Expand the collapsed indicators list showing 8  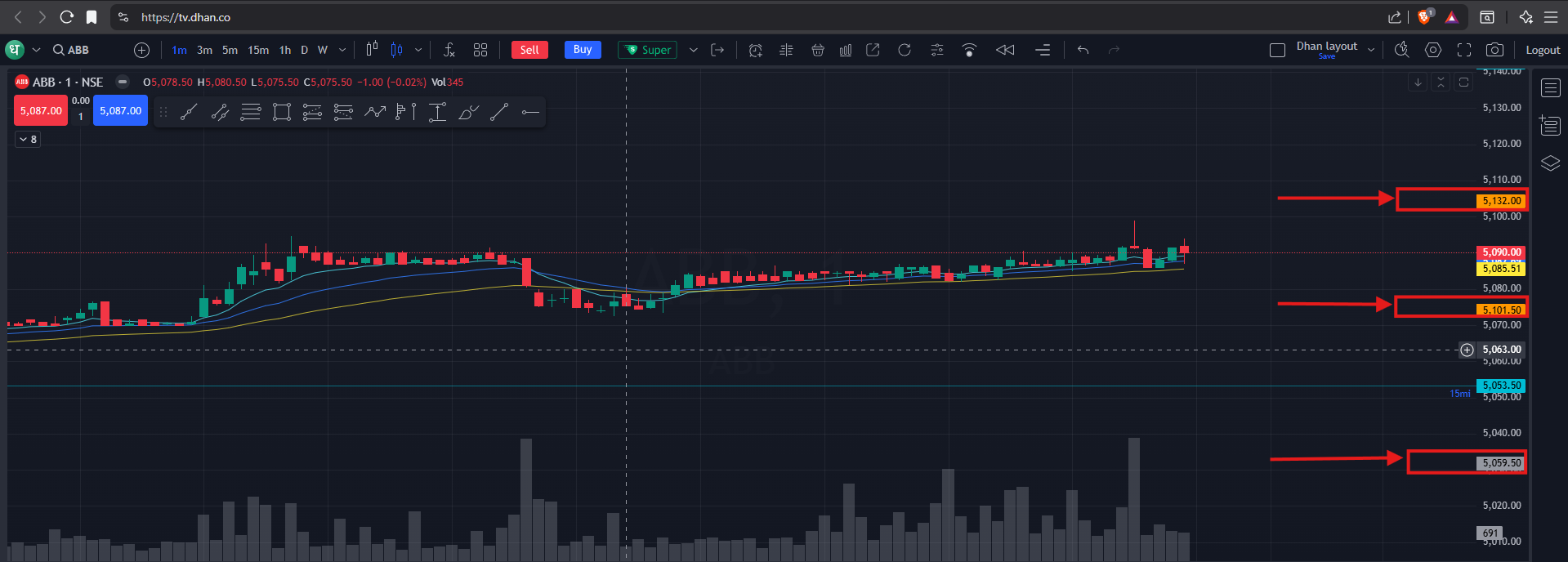tap(28, 140)
